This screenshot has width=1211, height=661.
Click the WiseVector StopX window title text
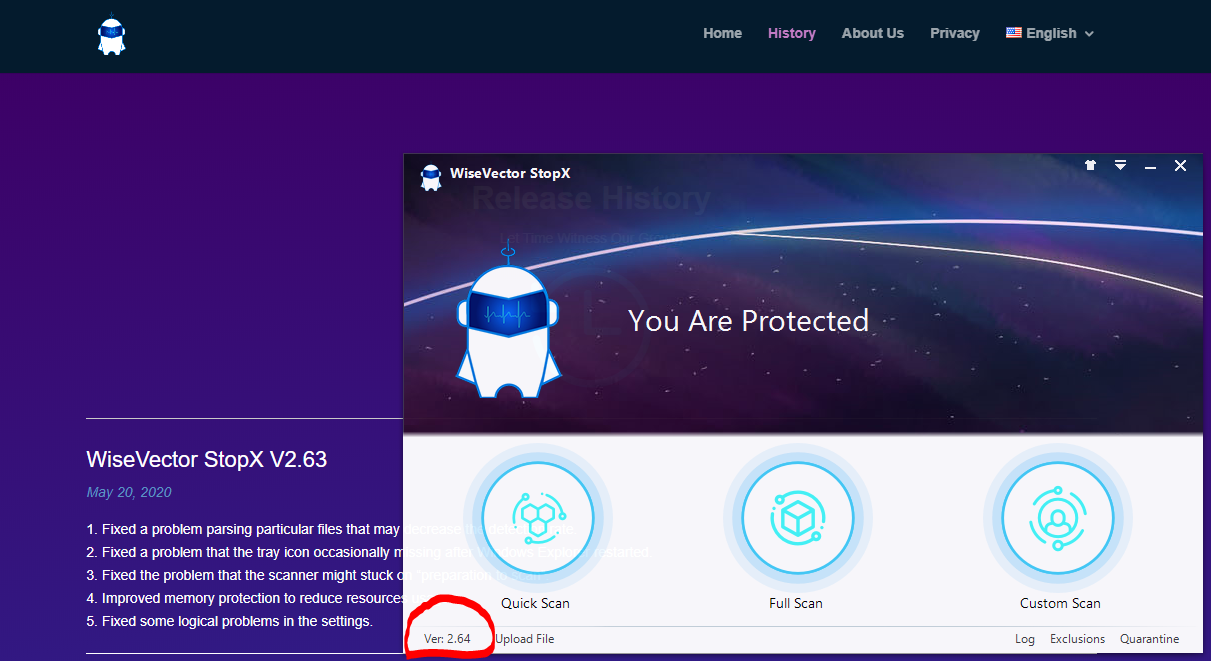510,173
